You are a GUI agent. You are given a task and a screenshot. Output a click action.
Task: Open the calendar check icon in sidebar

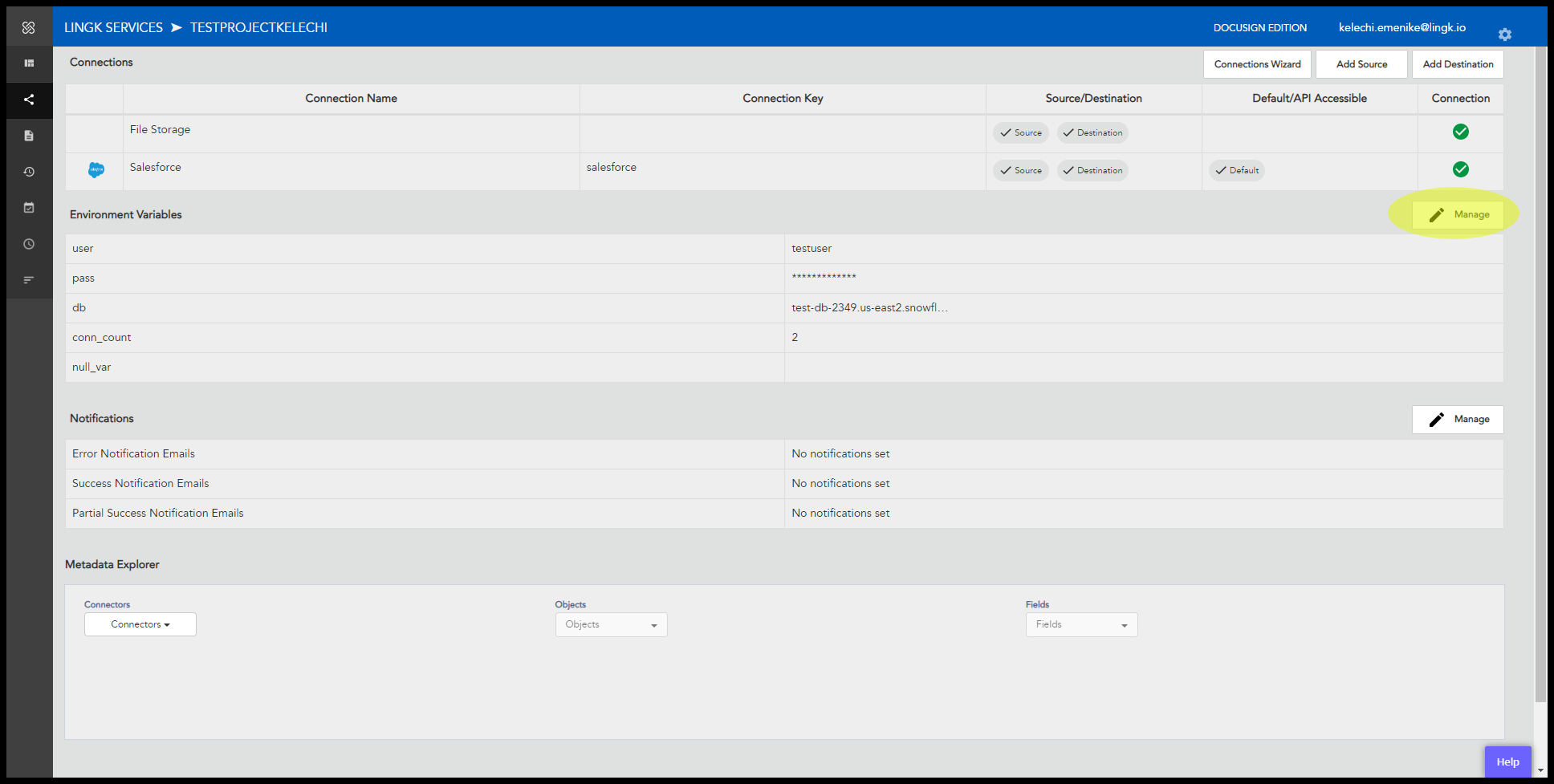[x=29, y=208]
